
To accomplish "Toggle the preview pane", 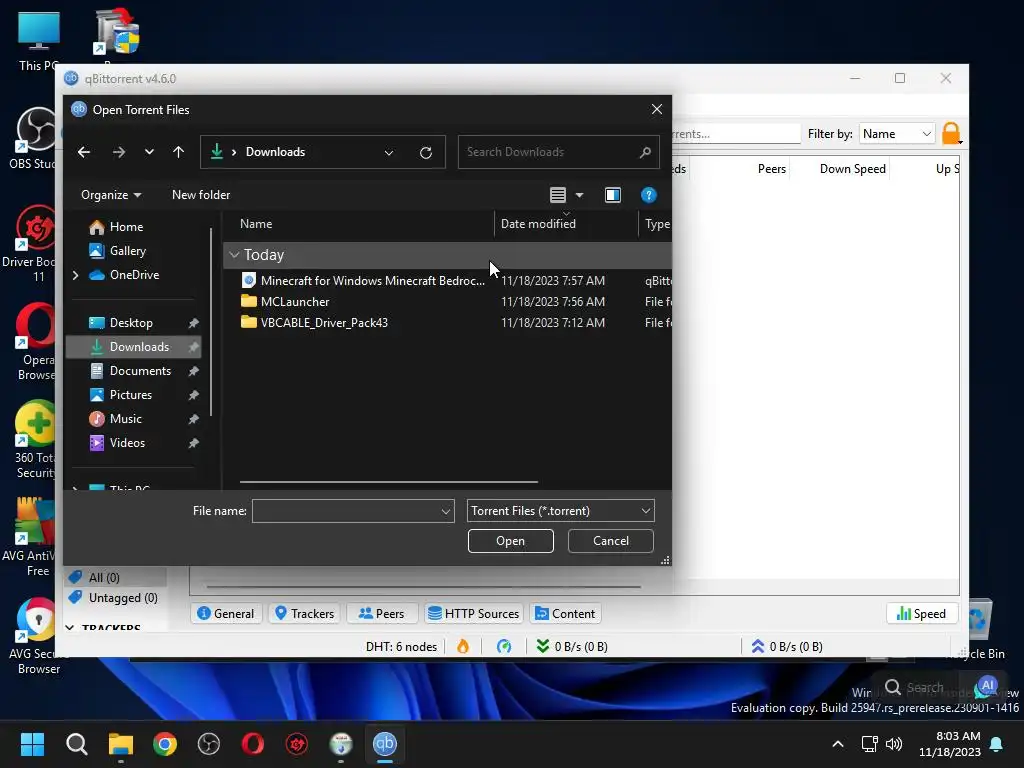I will click(x=613, y=195).
